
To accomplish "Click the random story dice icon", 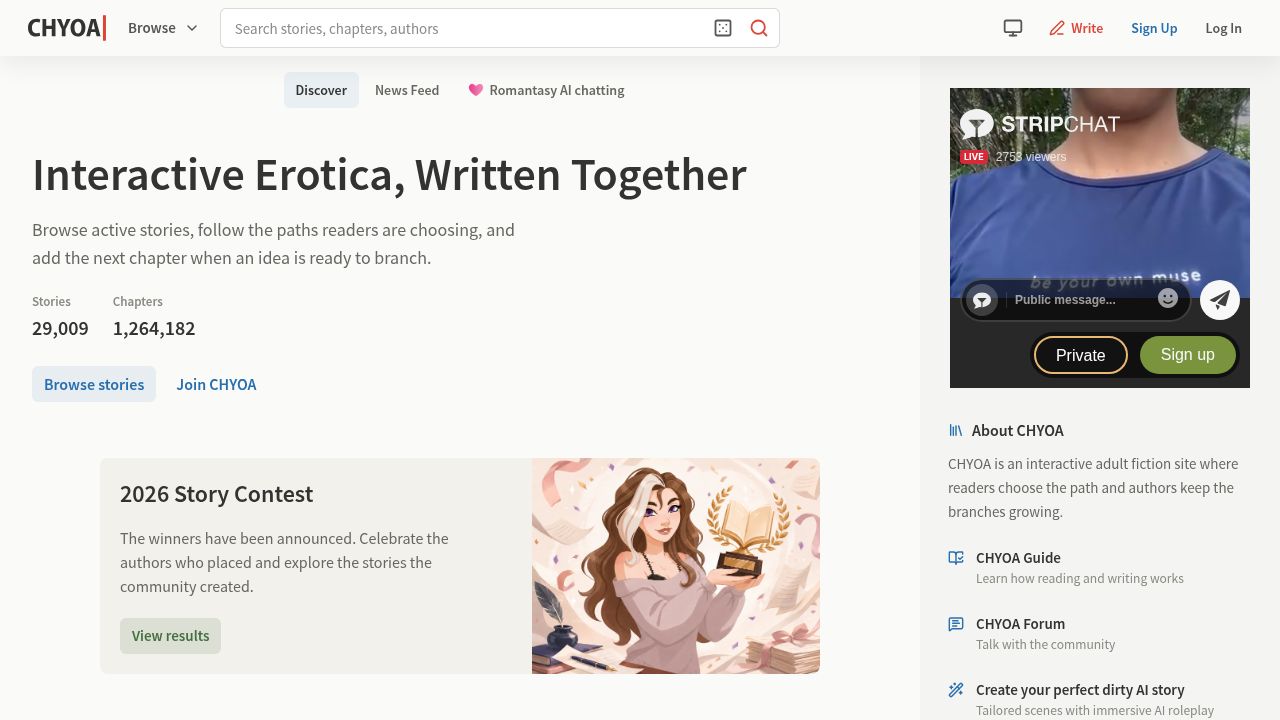I will (x=723, y=28).
